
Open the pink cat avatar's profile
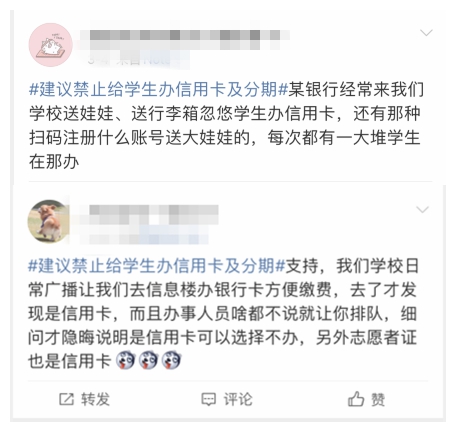[51, 44]
